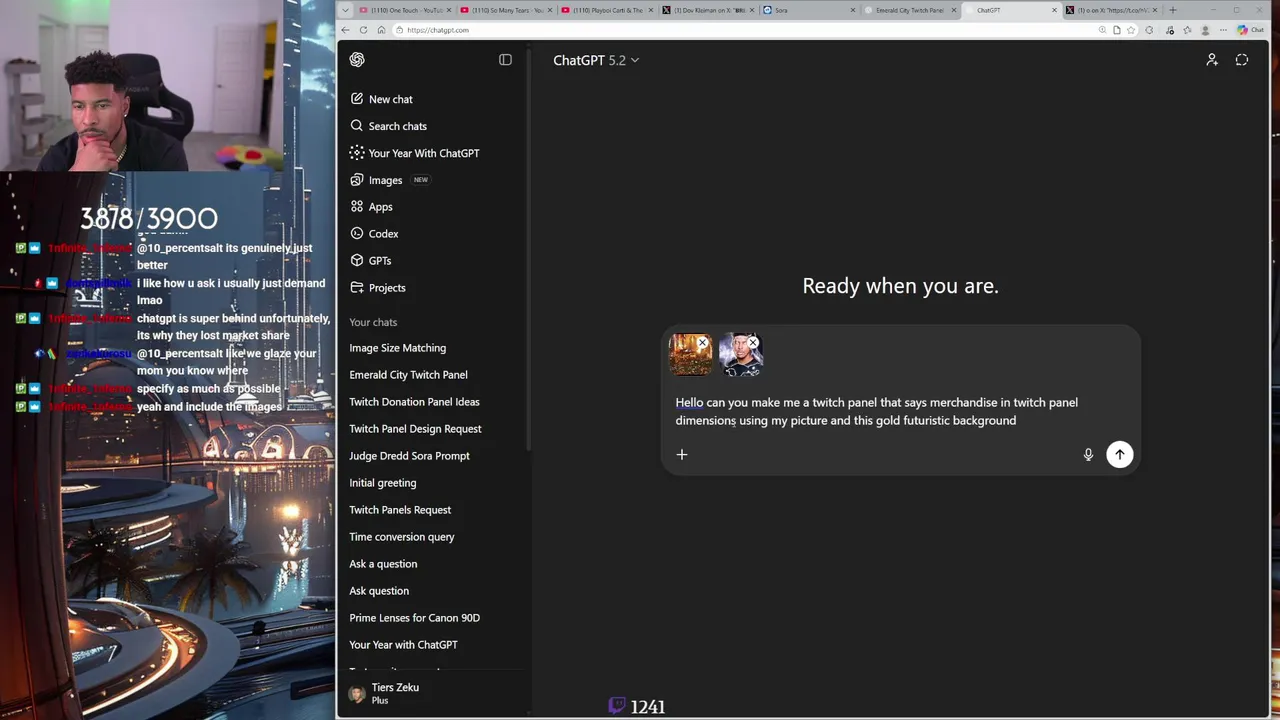Open the portrait picture thumbnail
The image size is (1280, 720).
(x=739, y=356)
